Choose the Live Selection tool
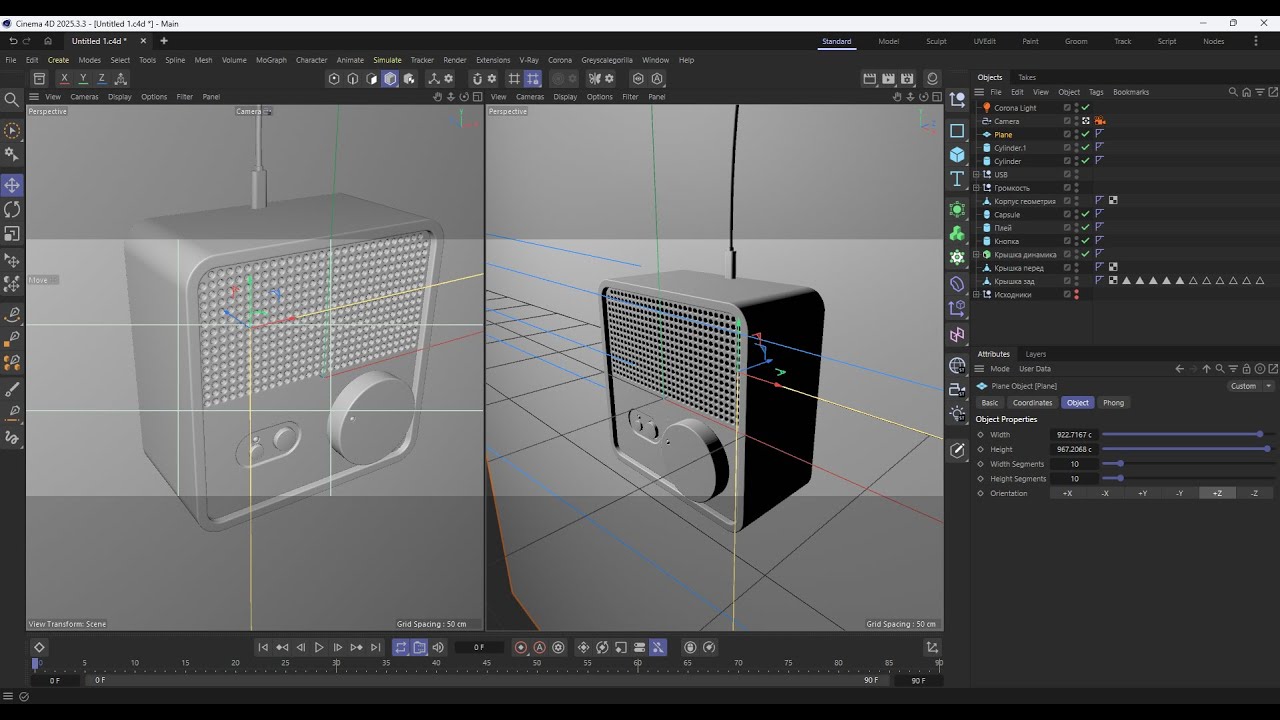Image resolution: width=1280 pixels, height=720 pixels. 12,131
